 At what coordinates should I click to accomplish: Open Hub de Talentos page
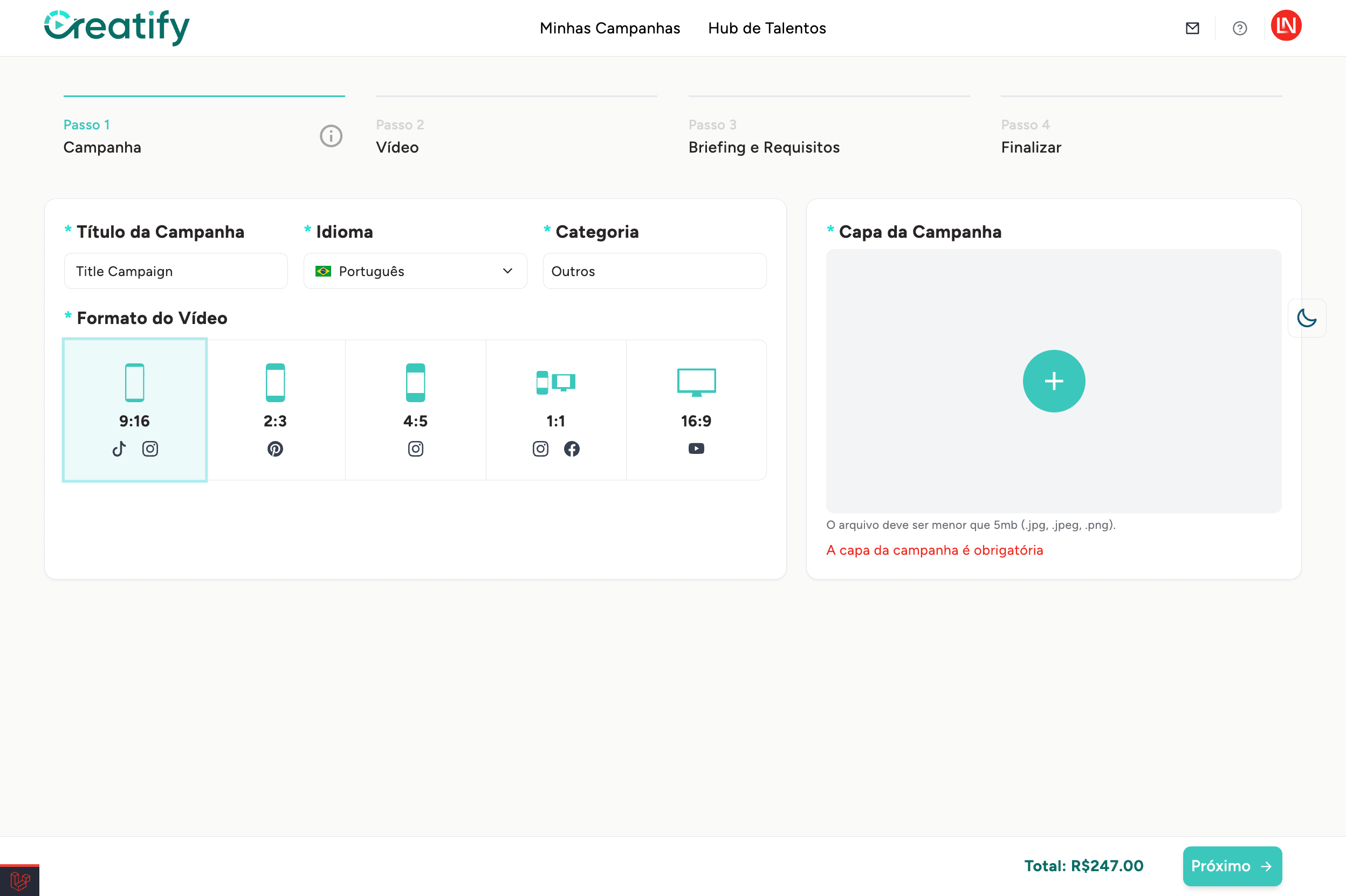coord(766,28)
